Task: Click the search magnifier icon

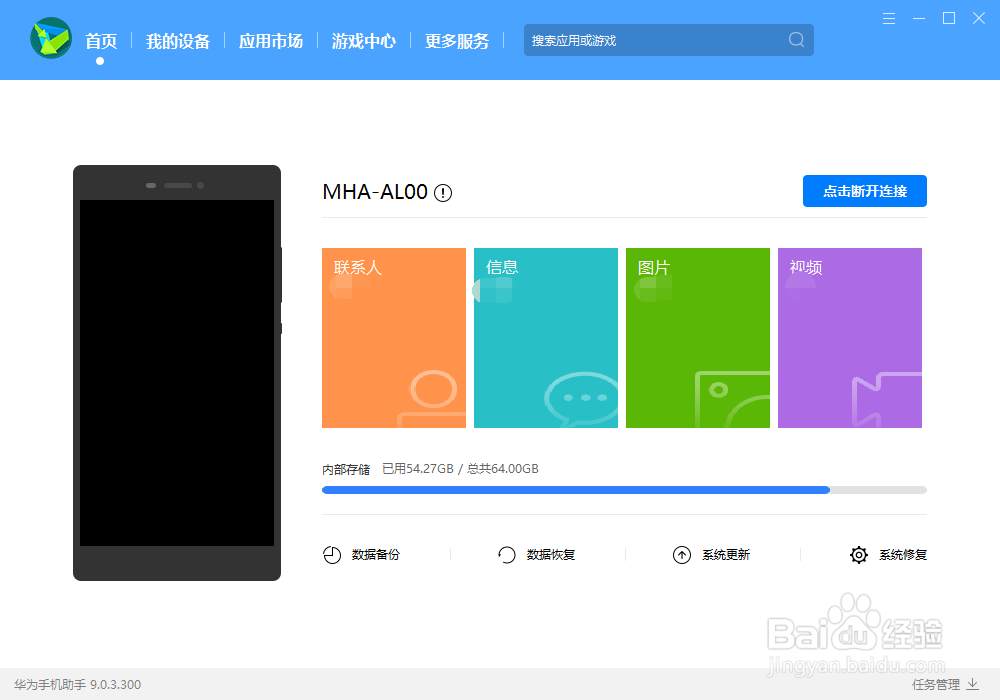Action: coord(795,40)
